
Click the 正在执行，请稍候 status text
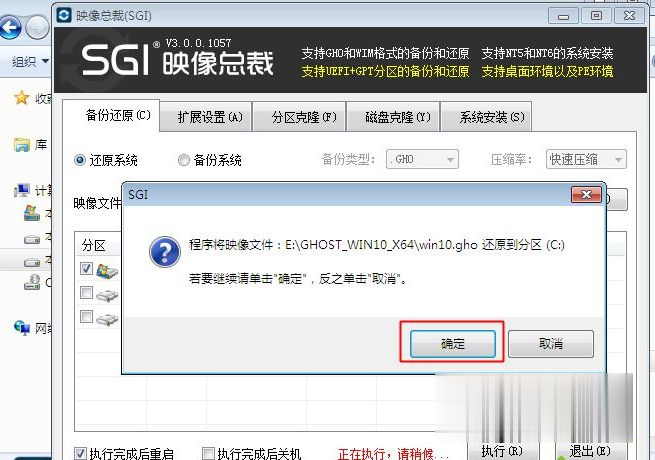[394, 454]
